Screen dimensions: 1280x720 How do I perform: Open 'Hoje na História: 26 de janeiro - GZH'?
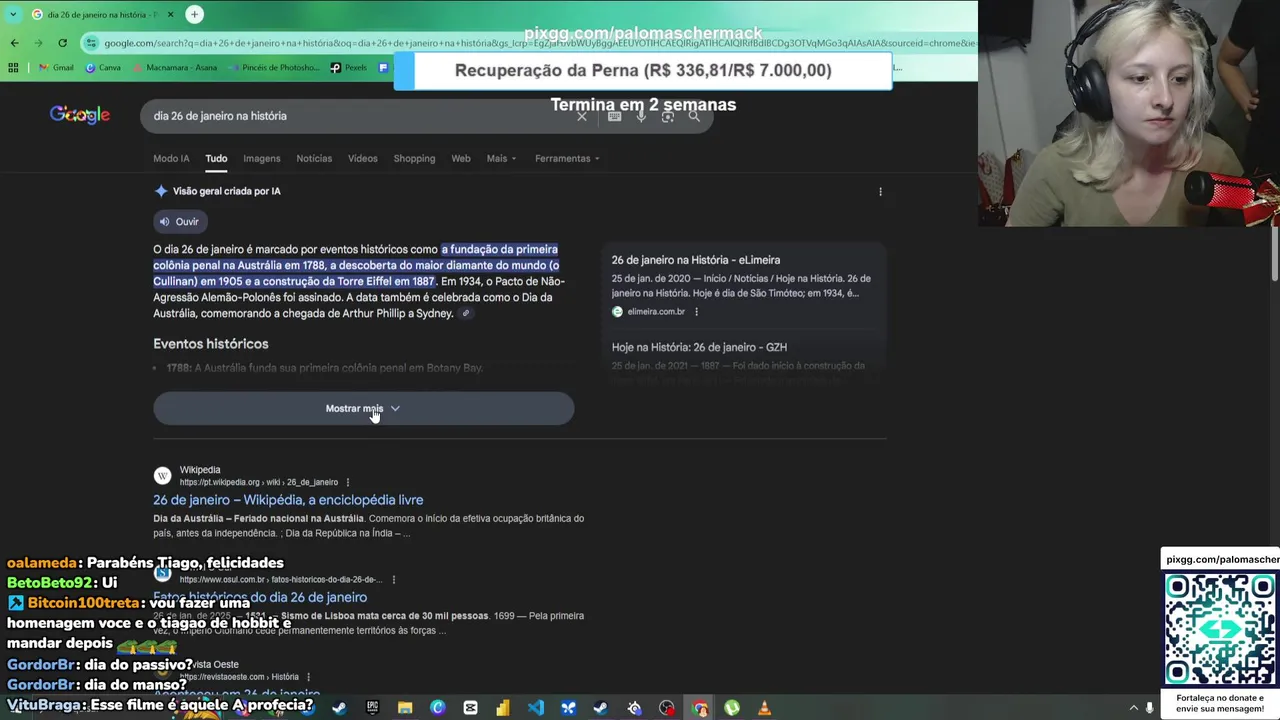pos(699,347)
